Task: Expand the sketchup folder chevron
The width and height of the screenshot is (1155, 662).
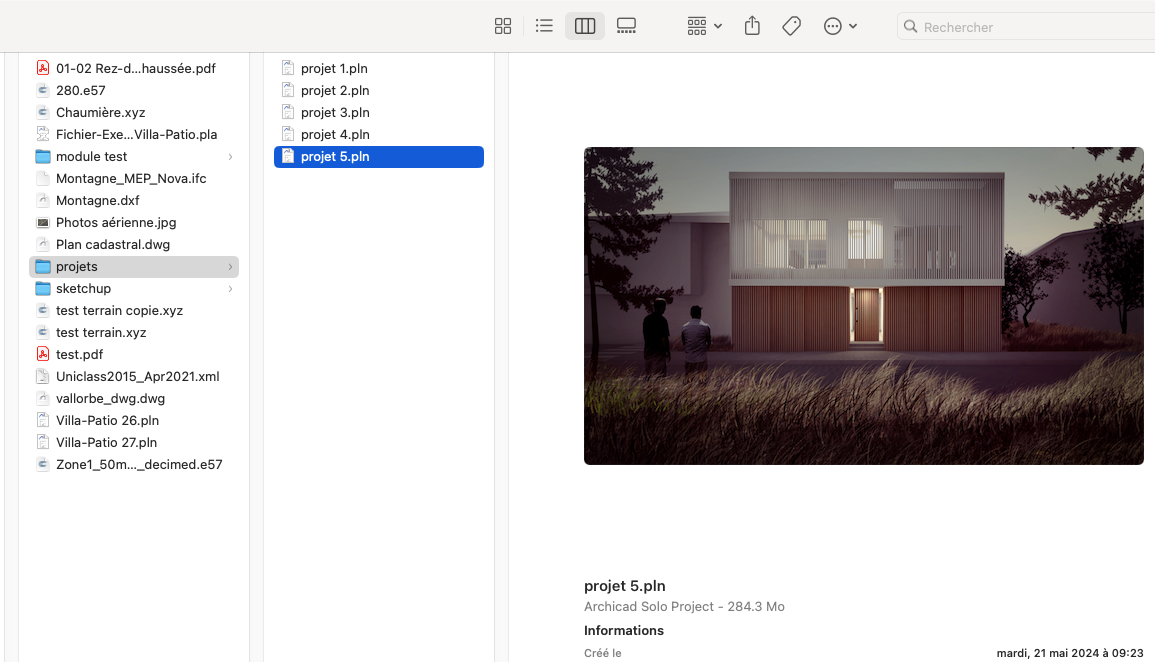Action: coord(231,289)
